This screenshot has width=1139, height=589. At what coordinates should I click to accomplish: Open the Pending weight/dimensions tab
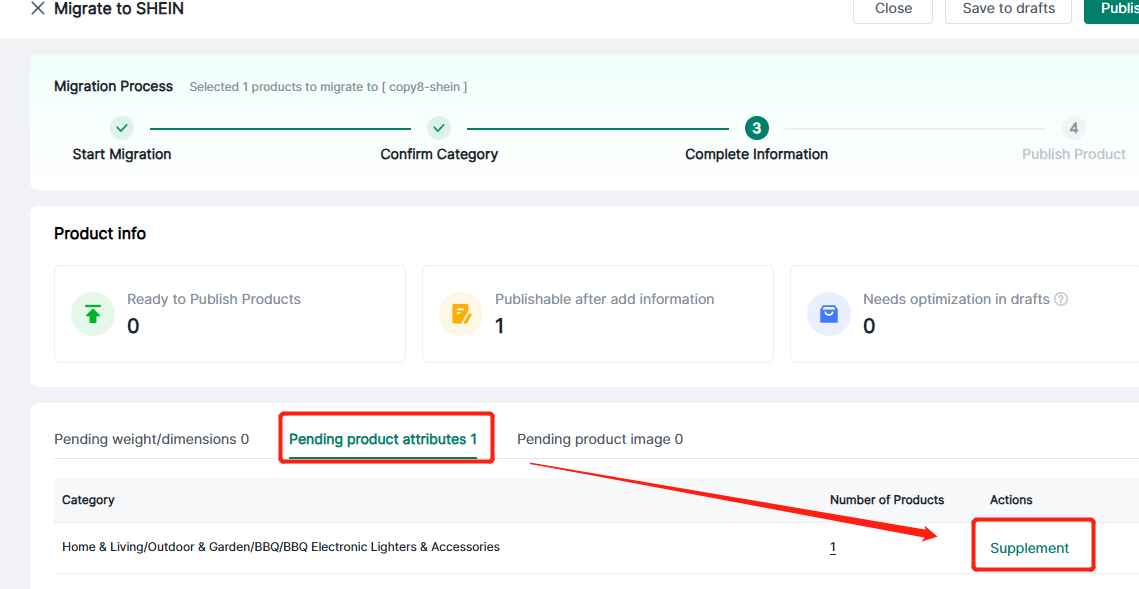pyautogui.click(x=151, y=439)
